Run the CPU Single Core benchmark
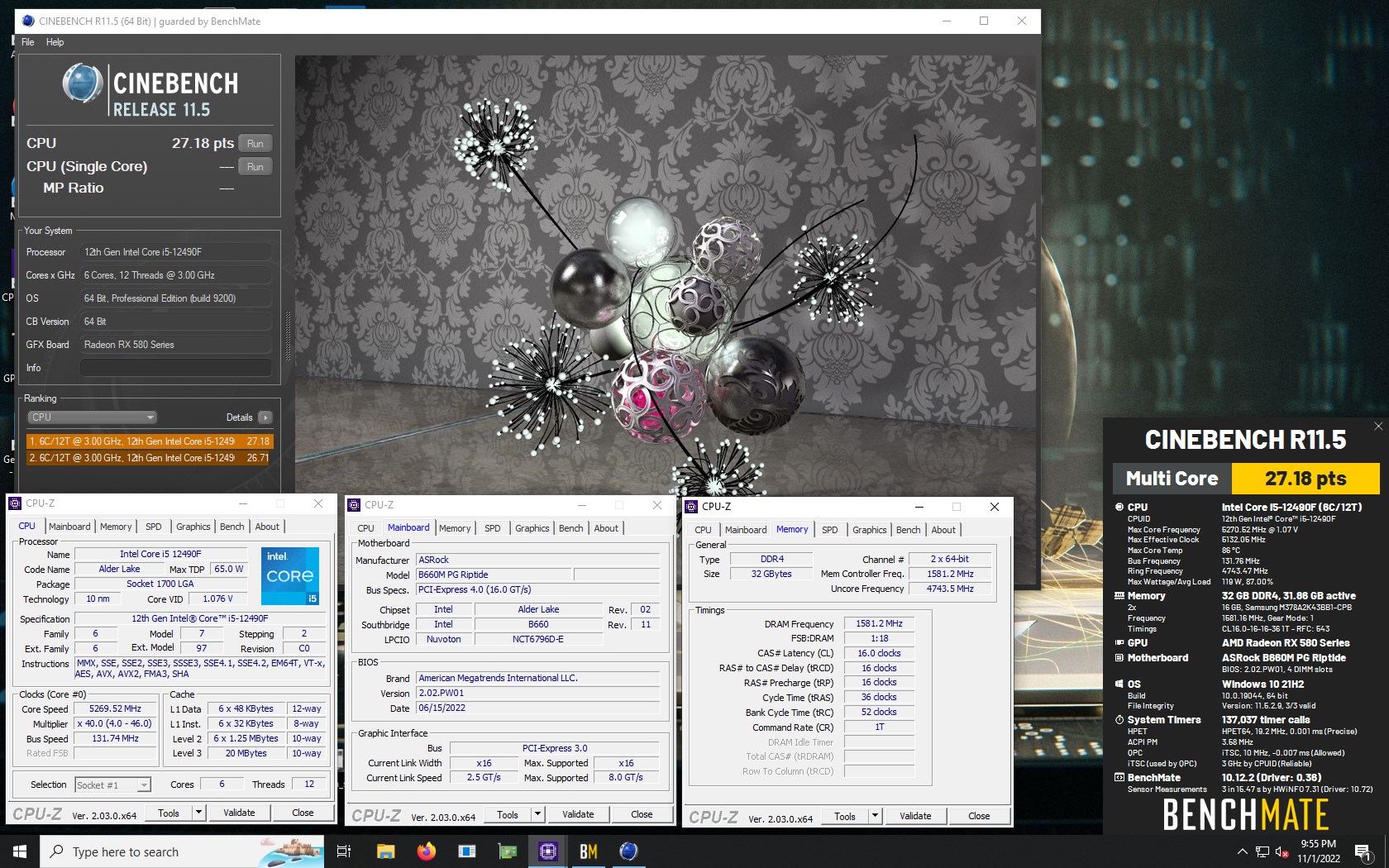Screen dimensions: 1389x868 tap(255, 167)
